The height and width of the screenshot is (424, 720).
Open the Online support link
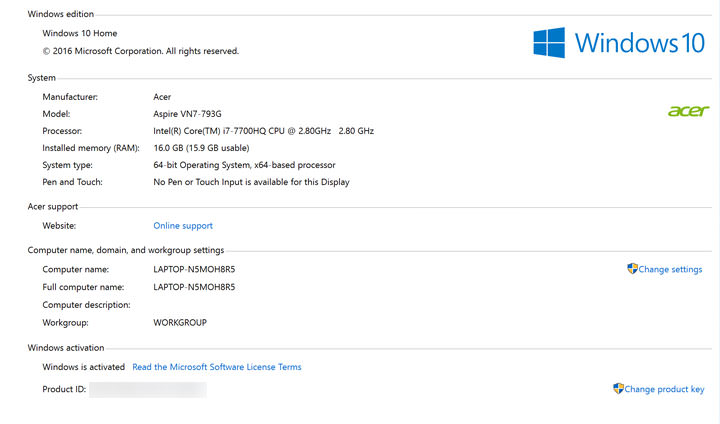183,226
